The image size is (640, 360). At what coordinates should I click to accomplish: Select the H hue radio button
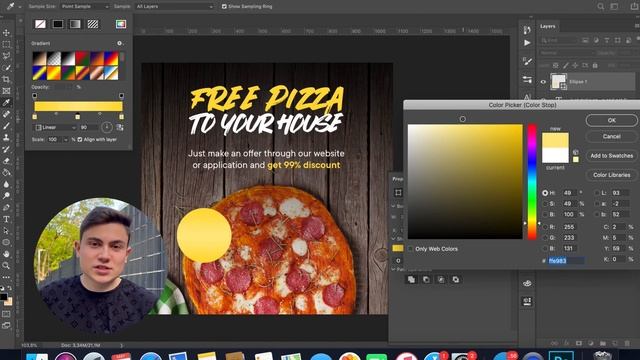tap(545, 193)
